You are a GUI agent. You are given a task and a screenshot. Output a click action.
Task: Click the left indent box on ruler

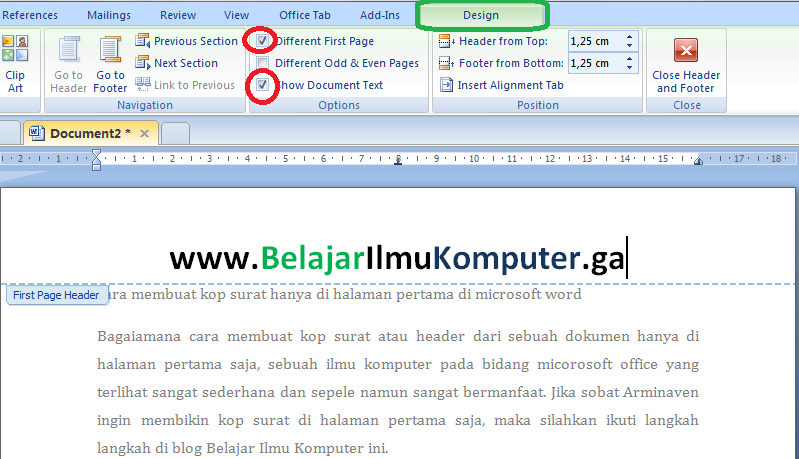tap(96, 167)
